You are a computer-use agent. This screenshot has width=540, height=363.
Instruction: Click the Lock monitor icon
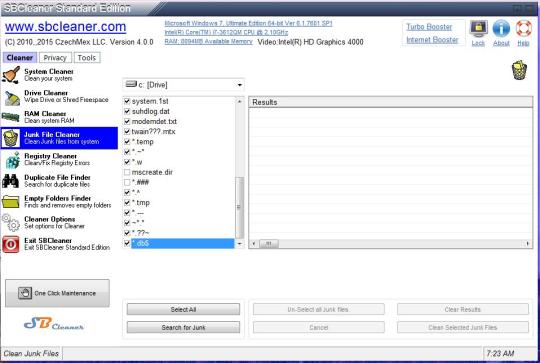[478, 29]
